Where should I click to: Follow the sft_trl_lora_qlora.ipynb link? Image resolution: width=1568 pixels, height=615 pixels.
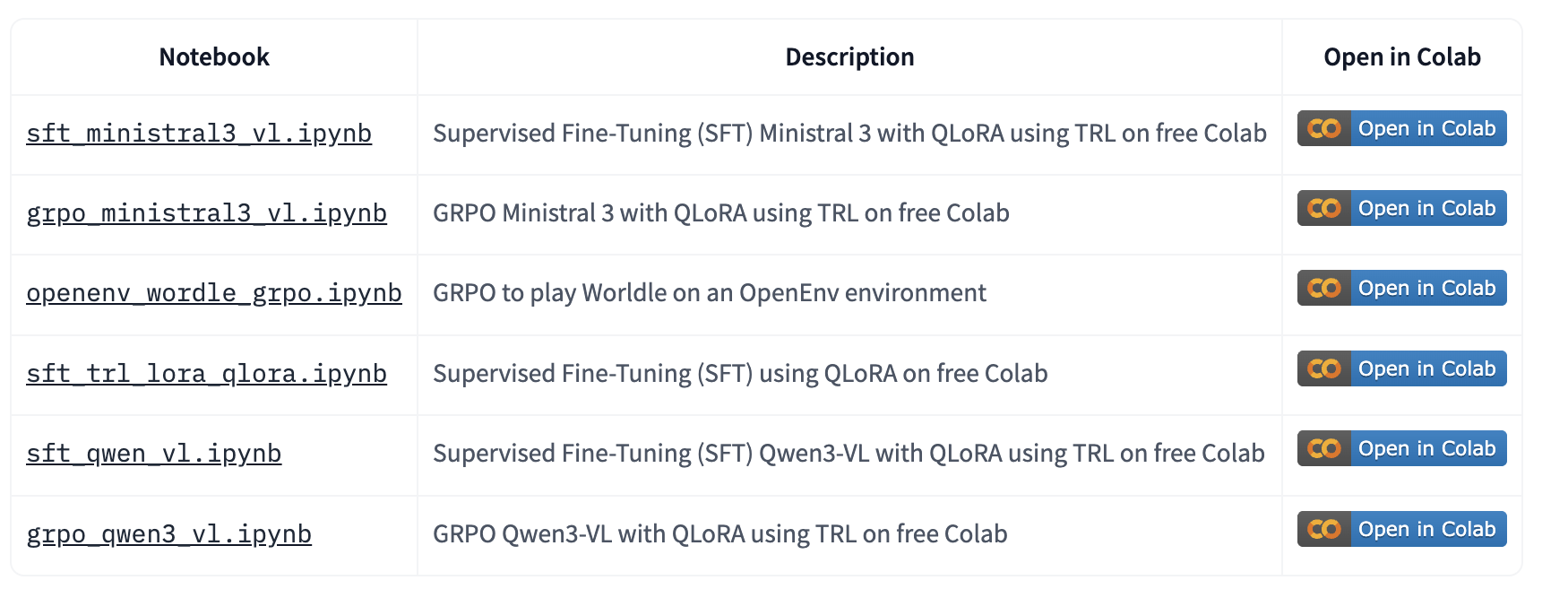tap(206, 374)
